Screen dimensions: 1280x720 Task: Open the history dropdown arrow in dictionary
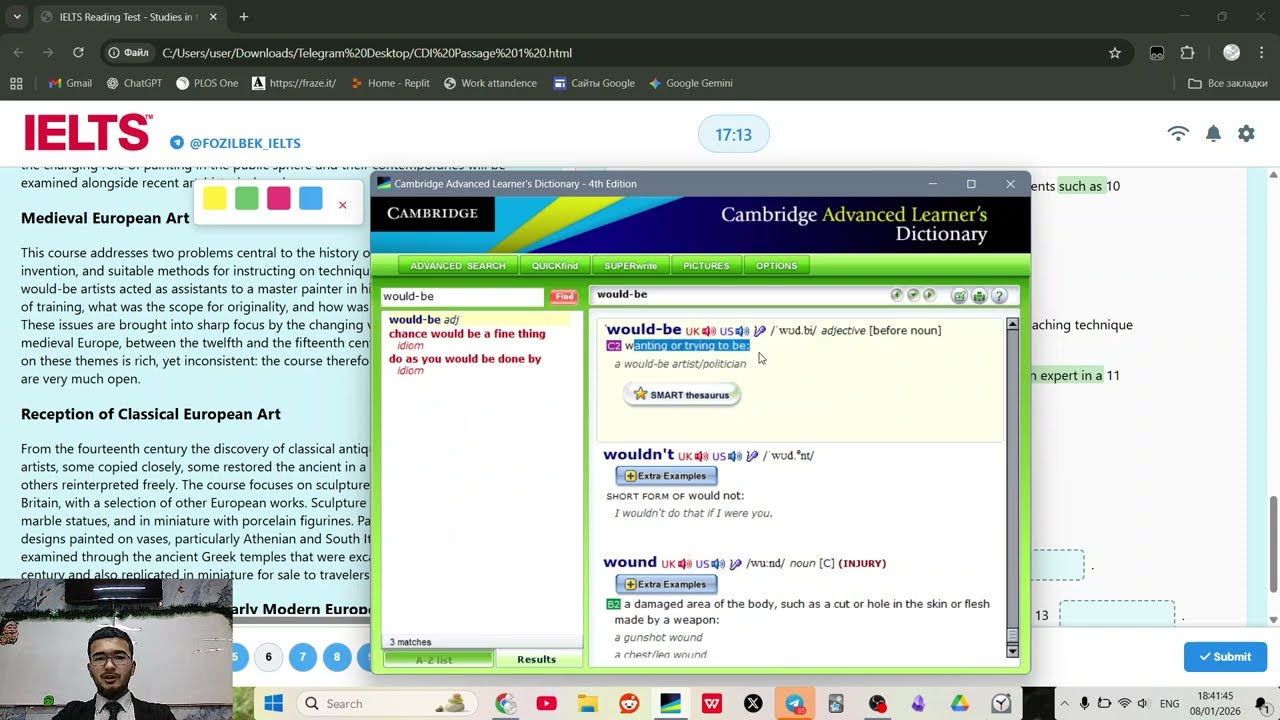[x=913, y=295]
